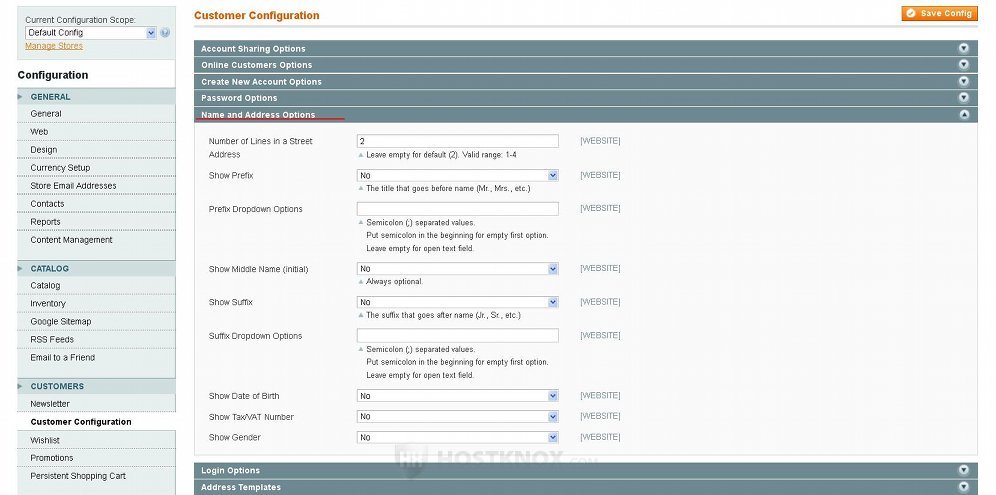Click the CUSTOMERS section triangle icon
Screen dimensions: 996x495
coord(20,386)
